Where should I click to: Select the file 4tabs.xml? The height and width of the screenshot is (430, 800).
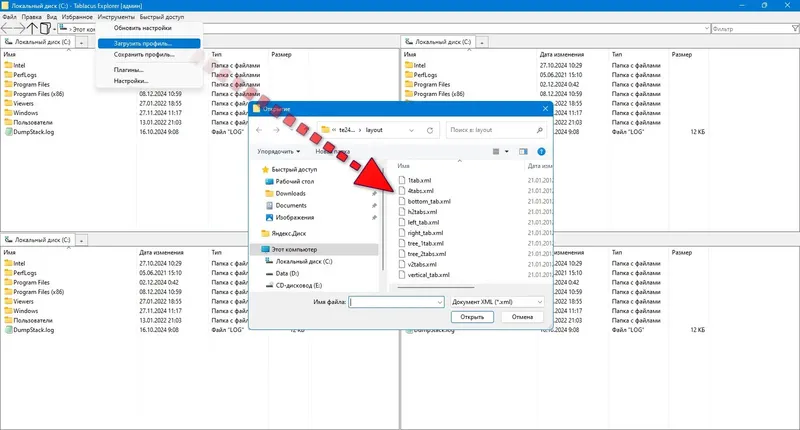[421, 191]
